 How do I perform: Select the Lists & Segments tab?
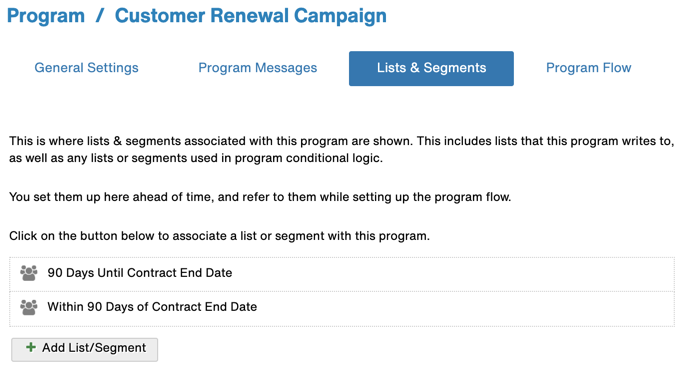tap(431, 69)
